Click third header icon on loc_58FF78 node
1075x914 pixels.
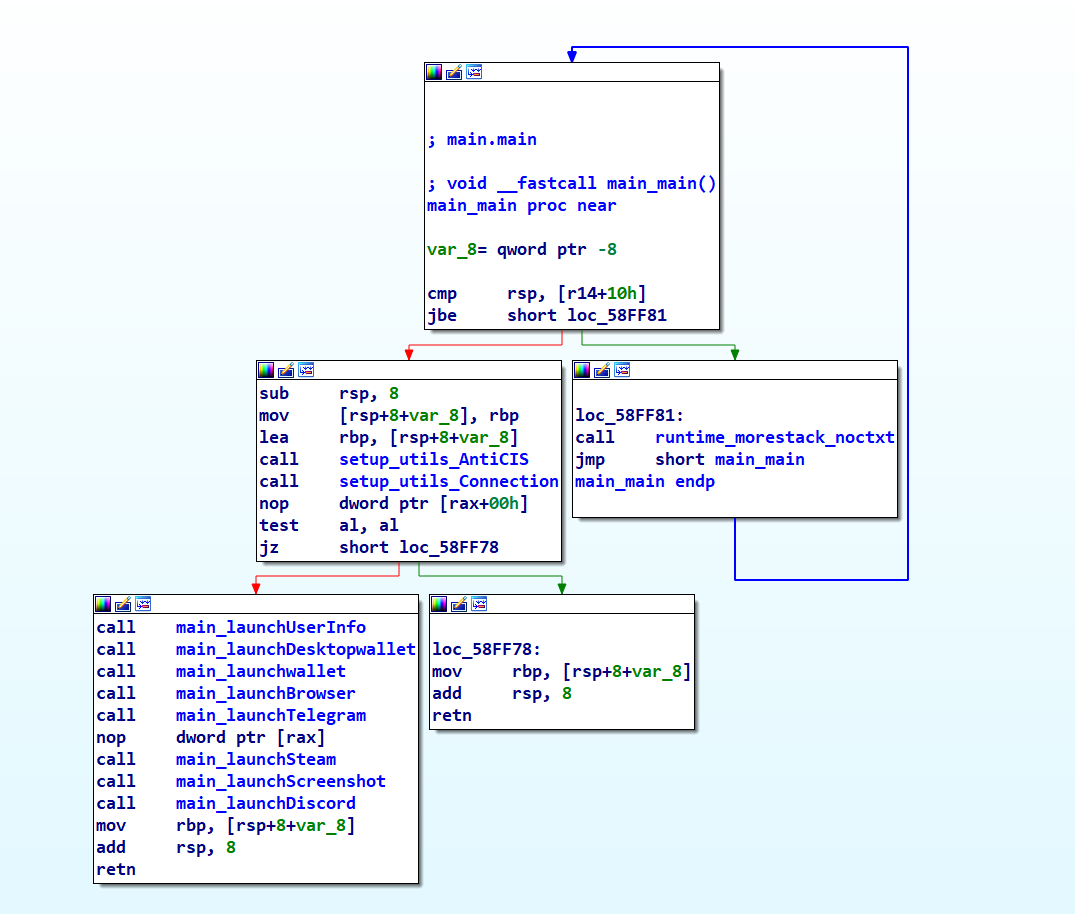[479, 604]
